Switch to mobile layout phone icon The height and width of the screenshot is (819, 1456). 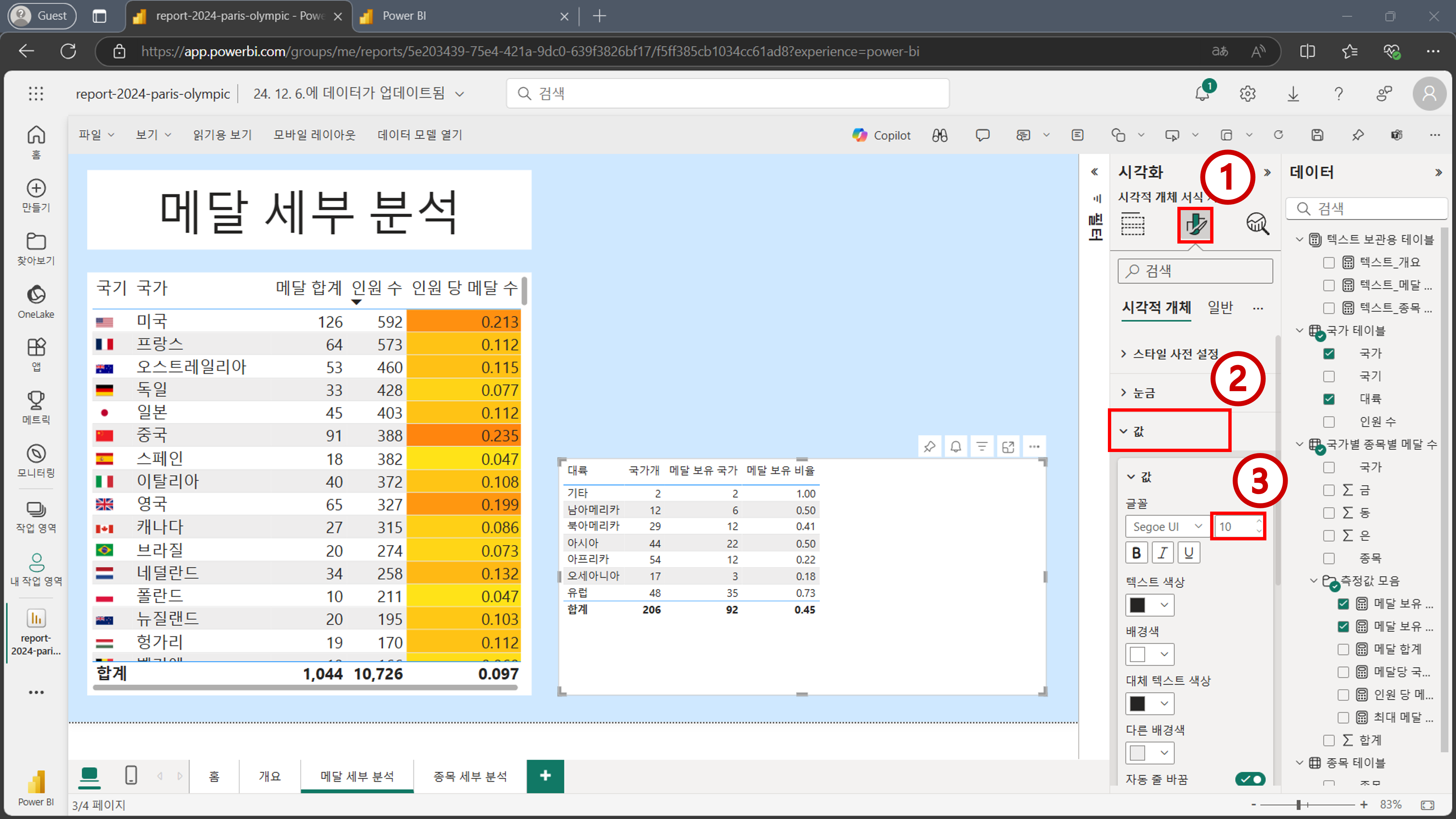click(131, 775)
